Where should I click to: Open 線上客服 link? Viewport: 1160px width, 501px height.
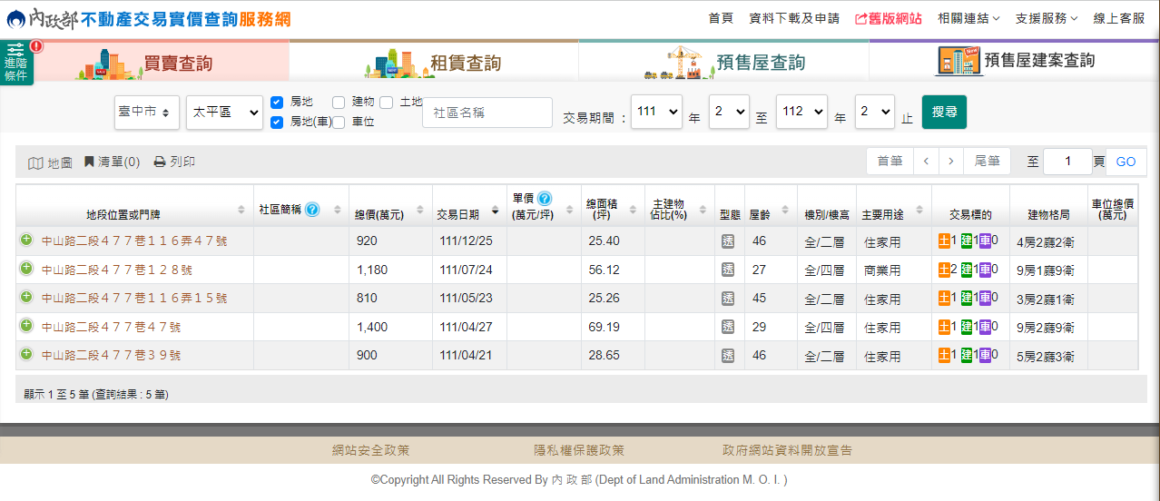pos(1119,19)
